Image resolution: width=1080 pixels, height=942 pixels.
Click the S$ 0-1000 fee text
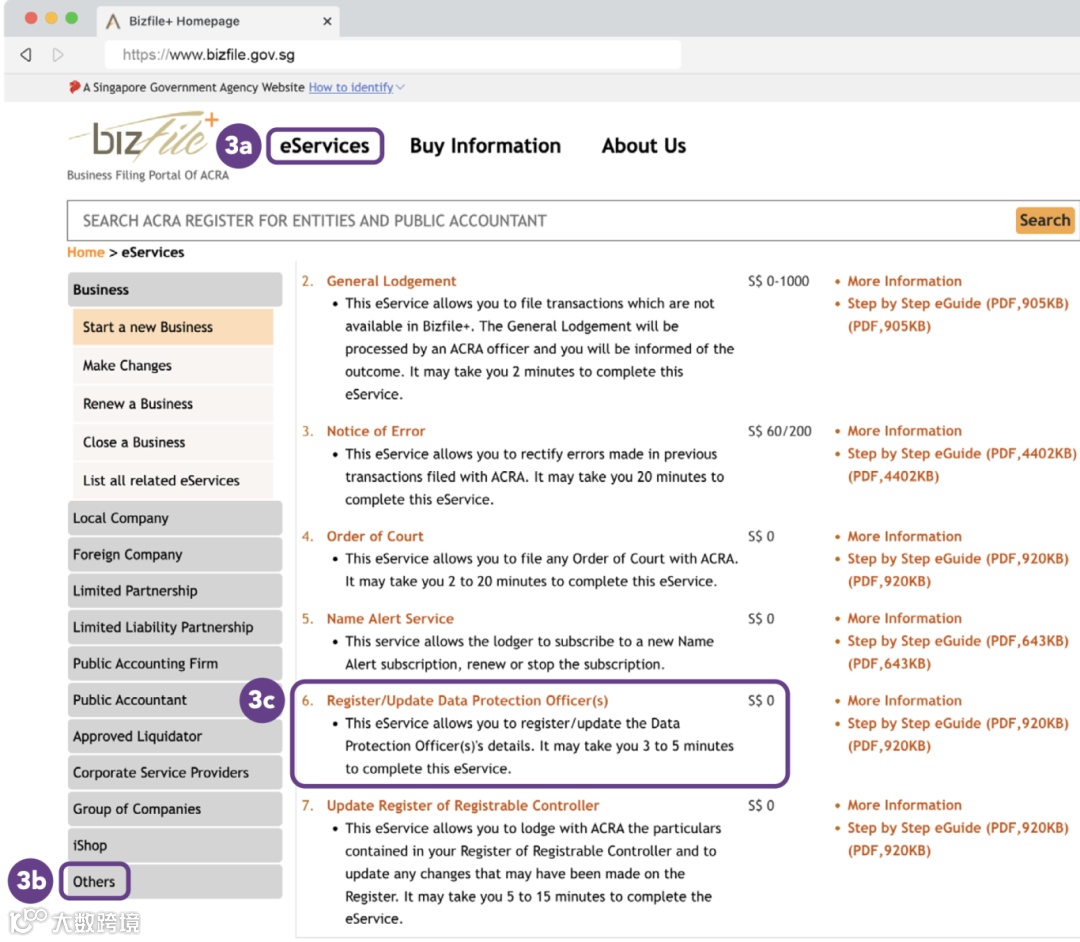click(778, 281)
